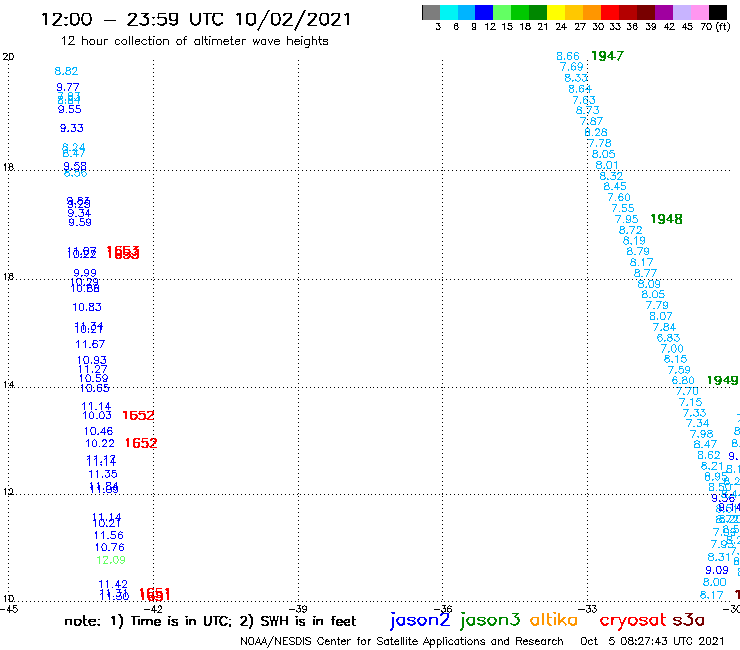The width and height of the screenshot is (740, 650).
Task: Select the jason2 satellite label
Action: [x=420, y=620]
